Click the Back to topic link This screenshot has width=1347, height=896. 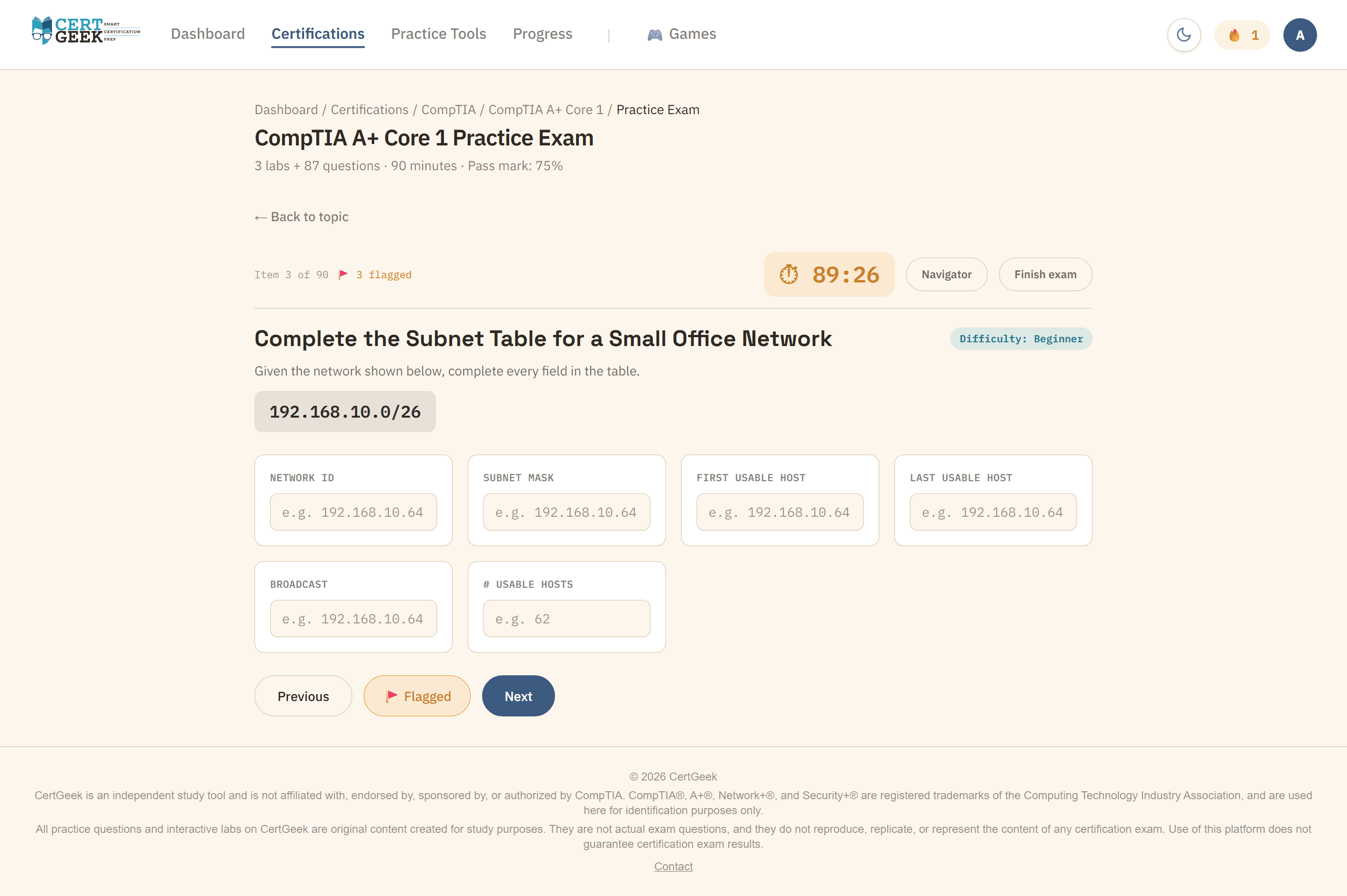(301, 217)
